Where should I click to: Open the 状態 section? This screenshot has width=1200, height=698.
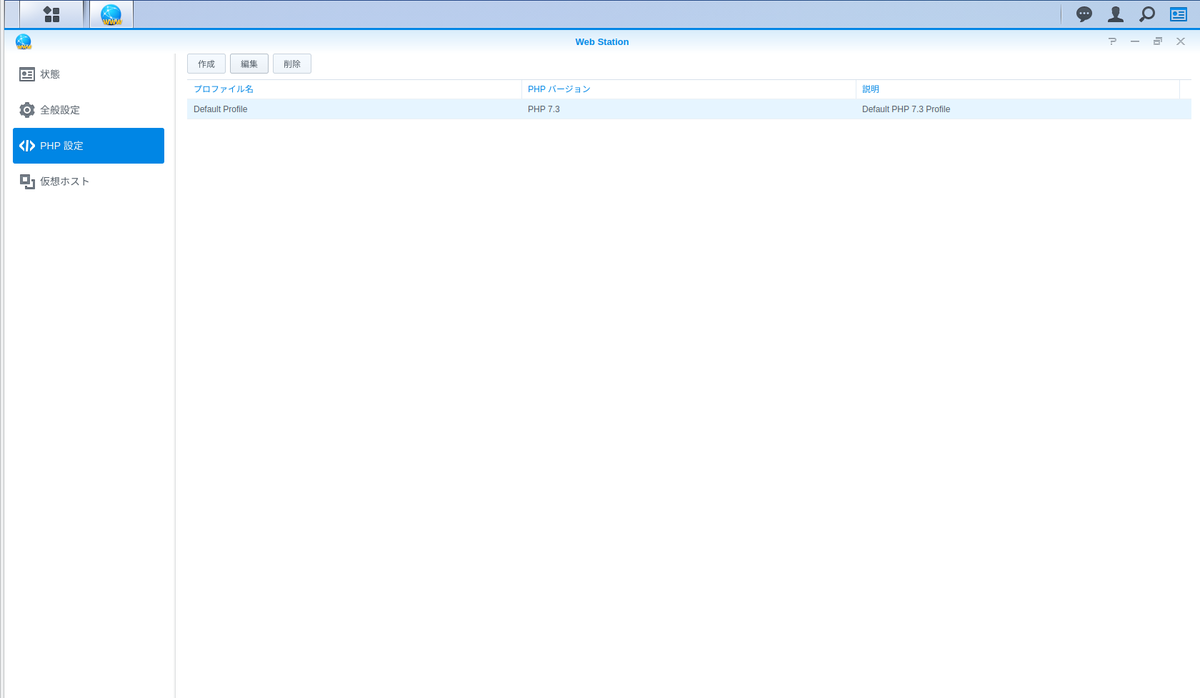point(88,74)
